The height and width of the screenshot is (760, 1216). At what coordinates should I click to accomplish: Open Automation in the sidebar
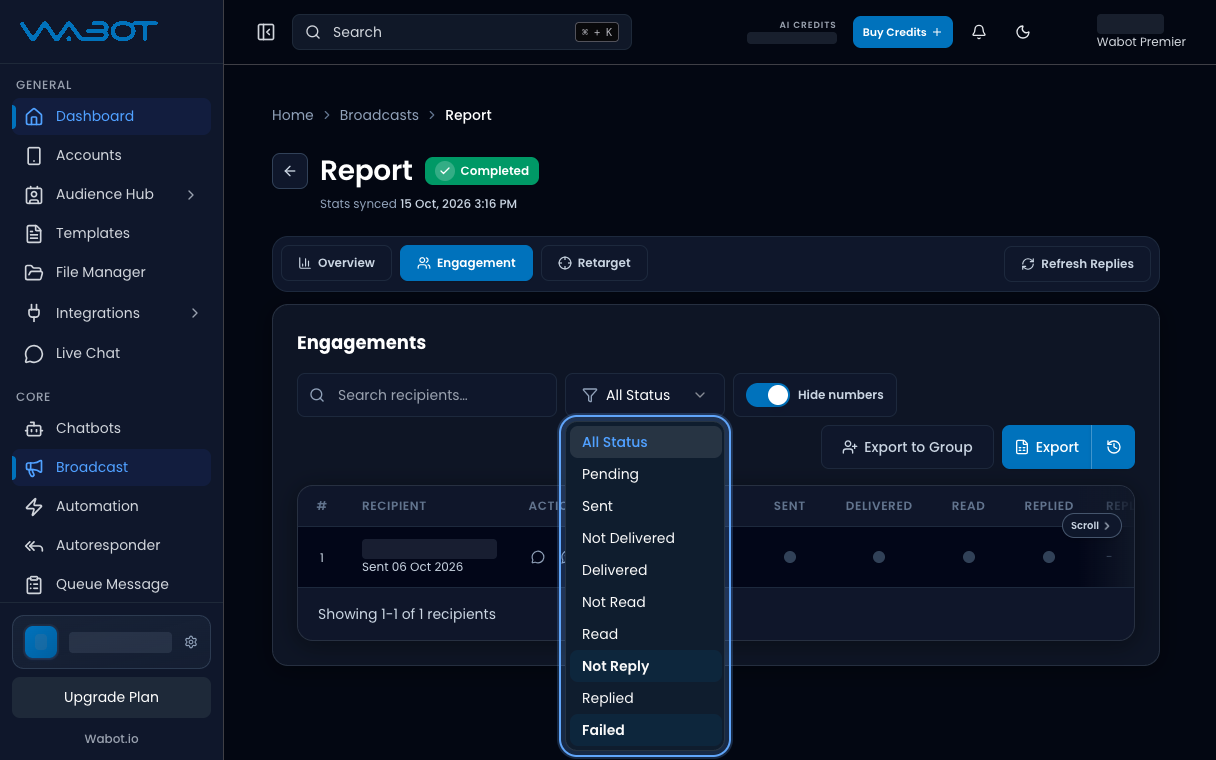coord(111,506)
